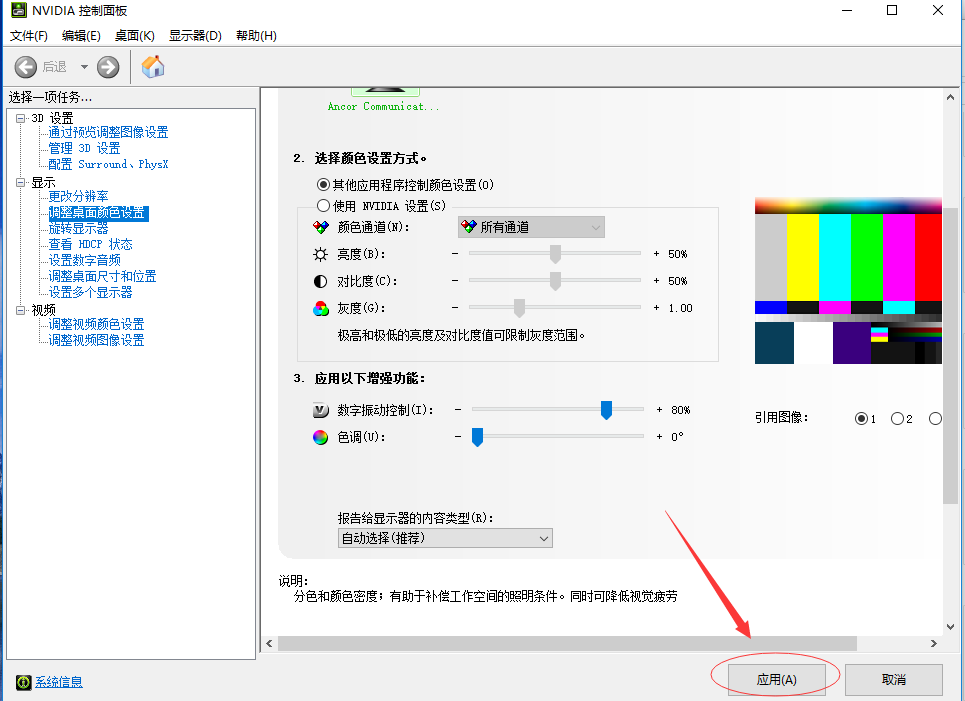The image size is (965, 701).
Task: Open 旋转显示器 task
Action: [x=78, y=228]
